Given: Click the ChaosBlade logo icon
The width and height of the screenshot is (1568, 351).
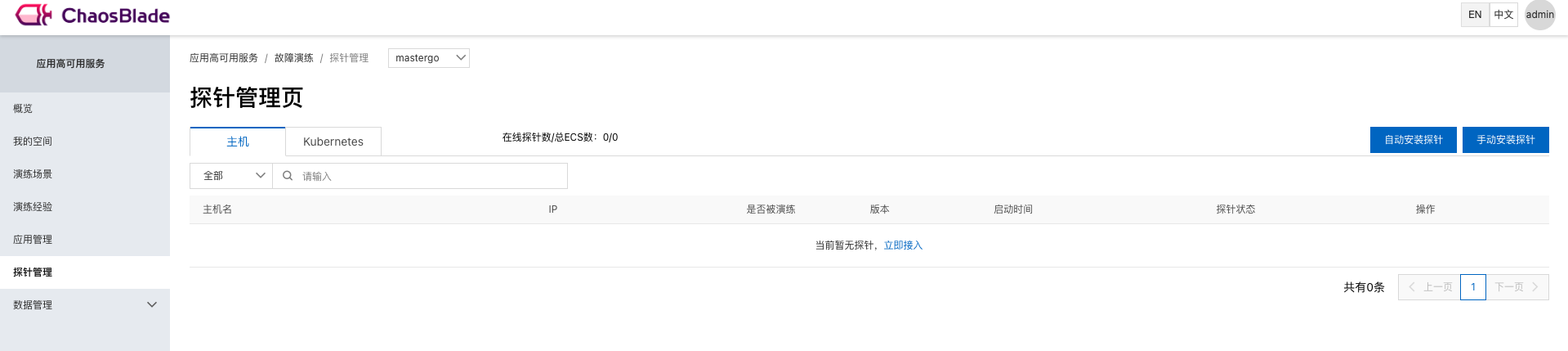Looking at the screenshot, I should click(x=34, y=15).
